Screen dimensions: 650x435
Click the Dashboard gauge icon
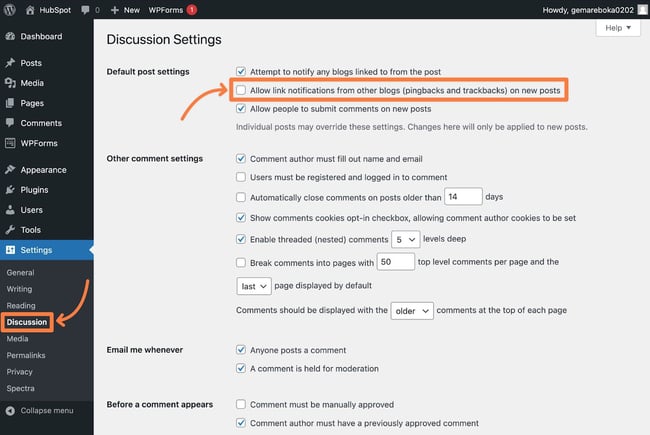point(10,36)
